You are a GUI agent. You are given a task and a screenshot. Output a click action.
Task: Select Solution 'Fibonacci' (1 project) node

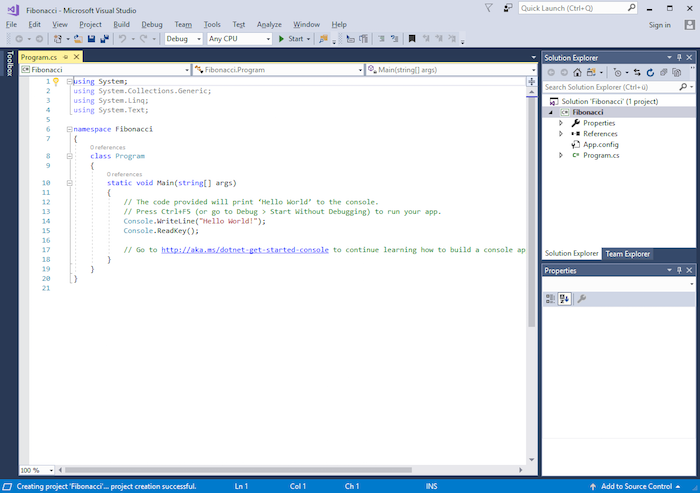click(x=609, y=101)
